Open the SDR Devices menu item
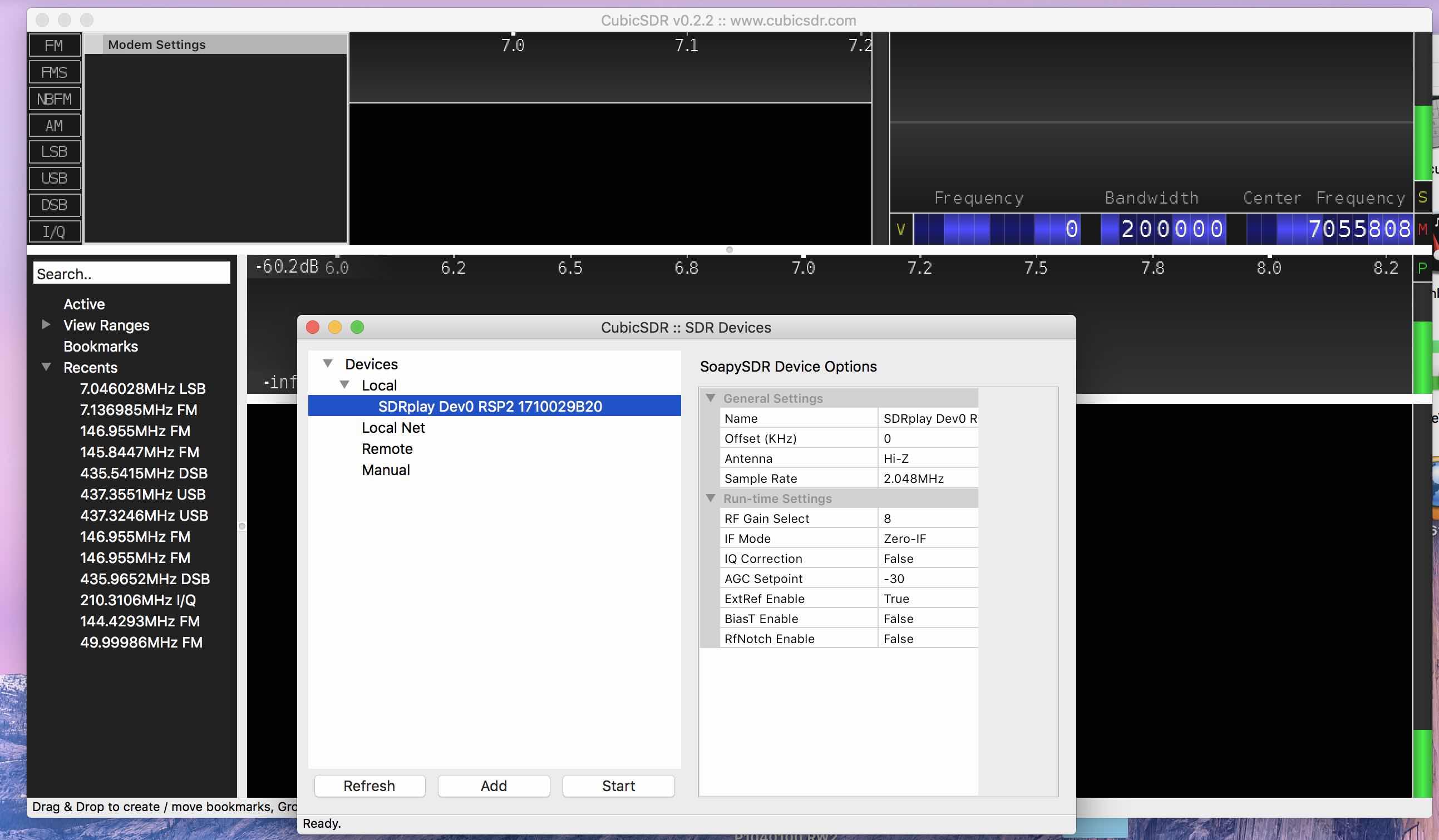Image resolution: width=1439 pixels, height=840 pixels. pyautogui.click(x=686, y=327)
